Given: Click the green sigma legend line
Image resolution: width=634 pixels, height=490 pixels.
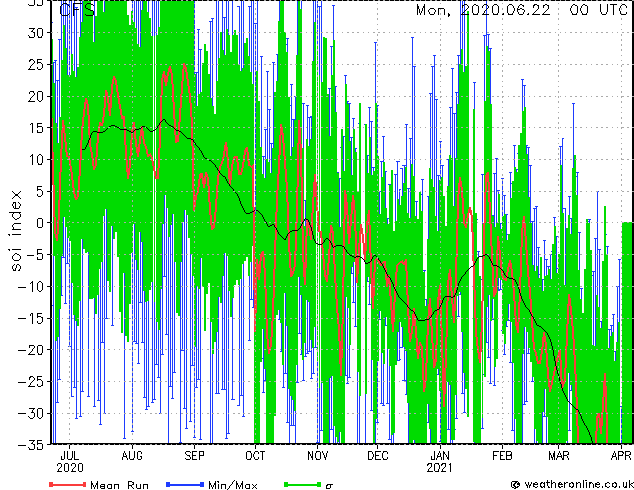Looking at the screenshot, I should 303,484.
